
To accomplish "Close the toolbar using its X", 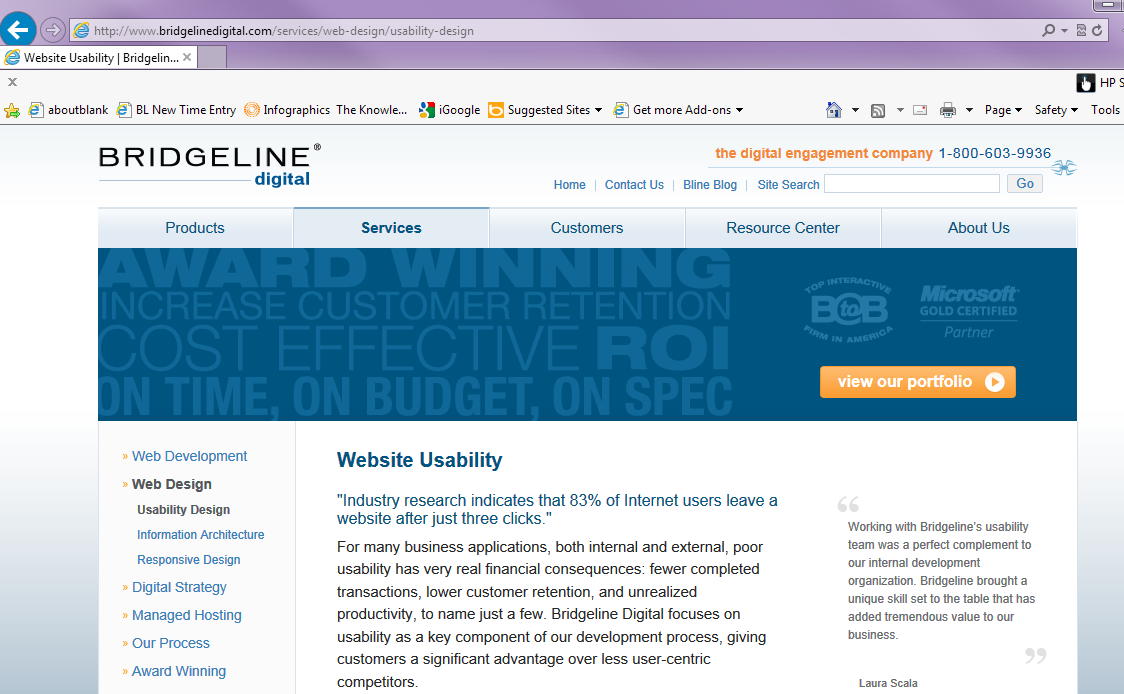I will (x=12, y=82).
